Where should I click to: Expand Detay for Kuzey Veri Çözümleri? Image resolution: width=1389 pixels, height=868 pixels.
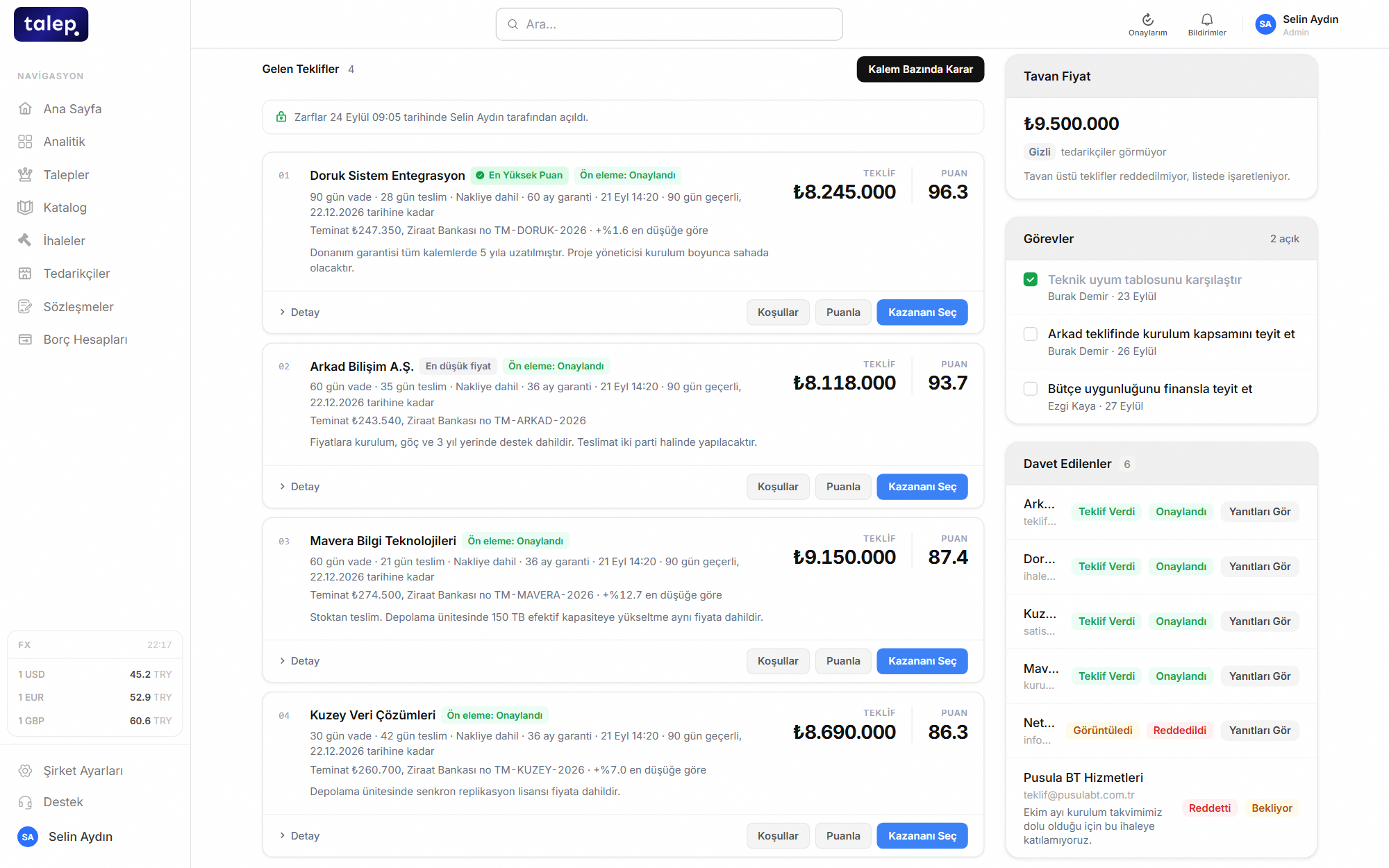pos(299,836)
